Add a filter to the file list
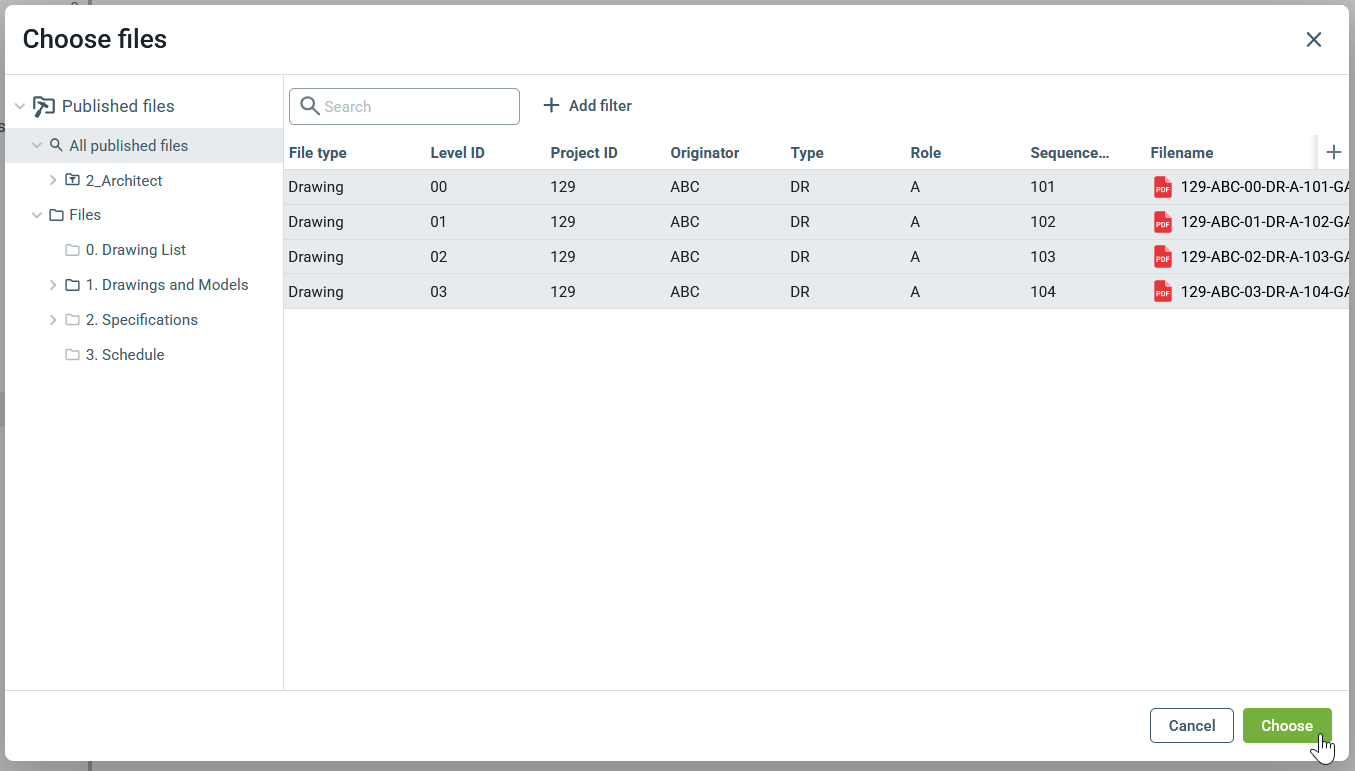Viewport: 1355px width, 771px height. (587, 106)
